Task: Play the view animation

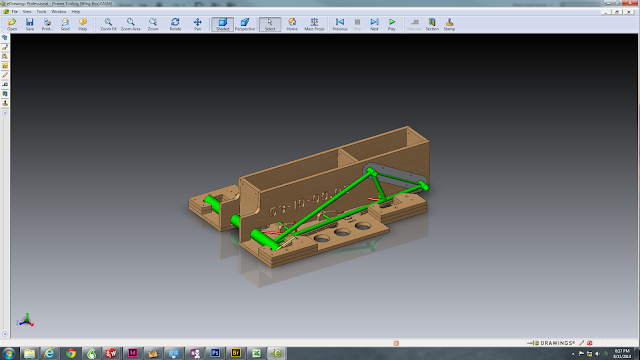Action: pyautogui.click(x=392, y=24)
